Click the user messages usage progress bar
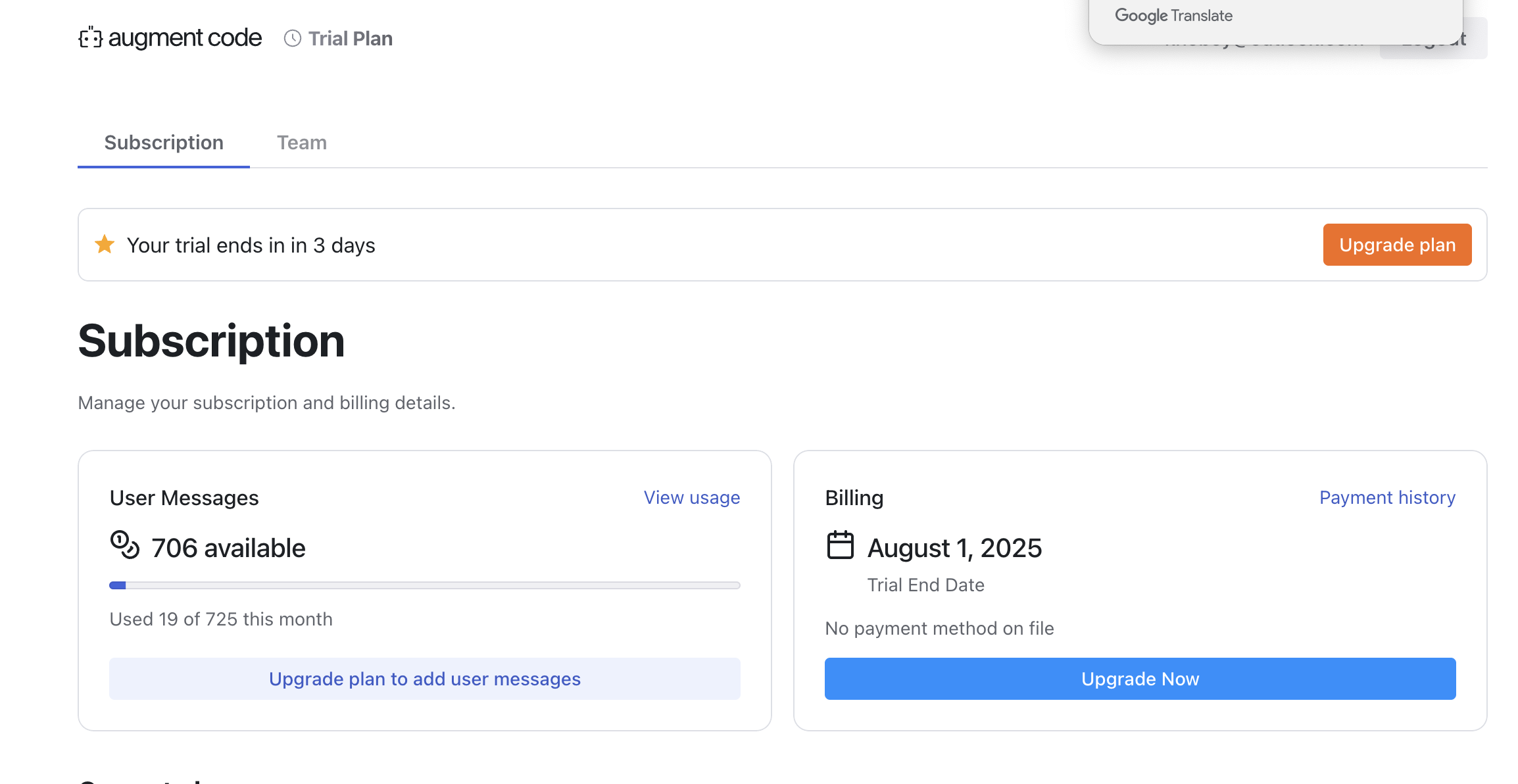1518x784 pixels. [x=425, y=585]
